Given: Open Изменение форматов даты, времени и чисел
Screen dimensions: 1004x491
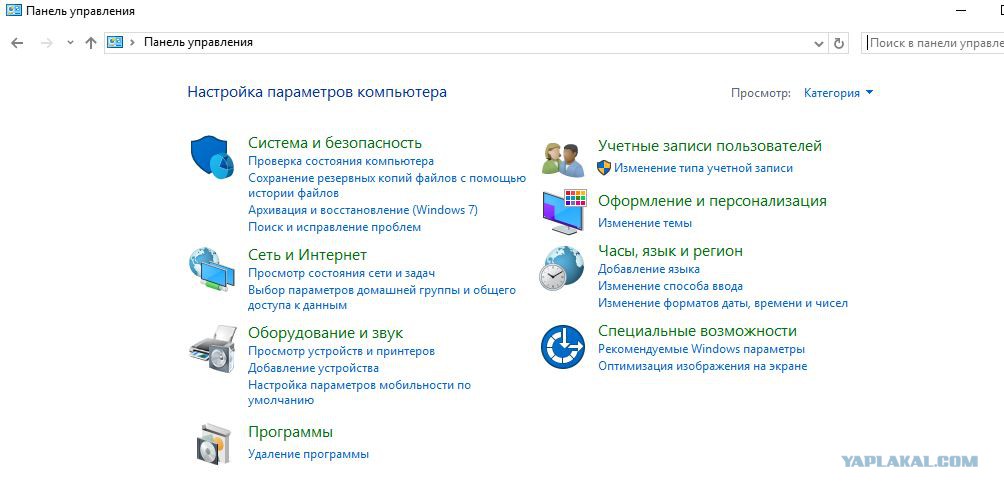Looking at the screenshot, I should (x=722, y=303).
